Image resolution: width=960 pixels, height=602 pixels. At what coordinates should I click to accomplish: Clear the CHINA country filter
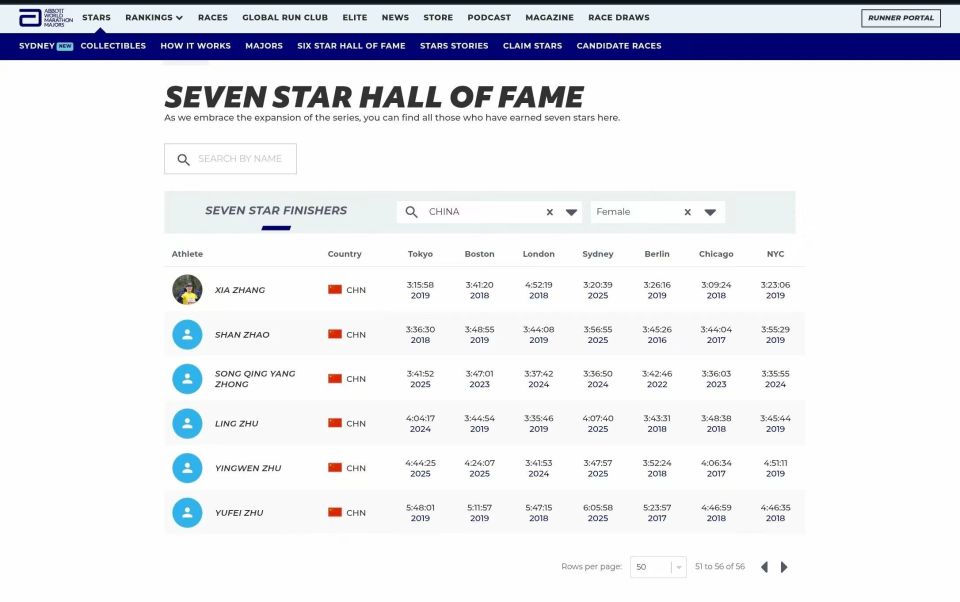550,212
